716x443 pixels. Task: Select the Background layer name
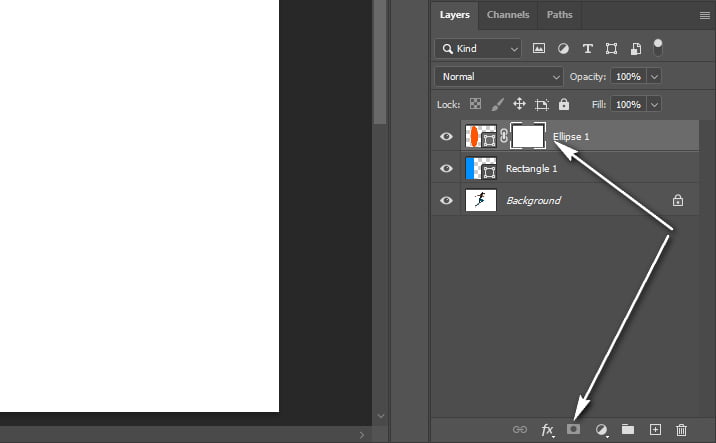click(533, 200)
